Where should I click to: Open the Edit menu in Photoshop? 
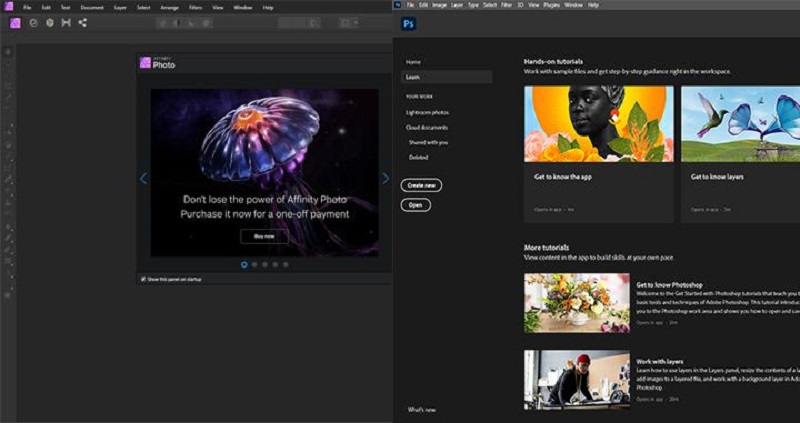(423, 5)
